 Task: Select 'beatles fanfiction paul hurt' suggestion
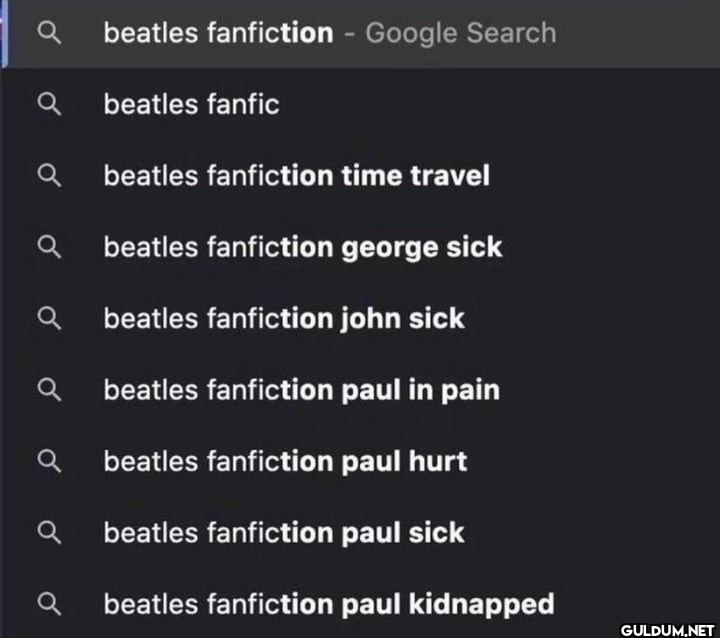pyautogui.click(x=285, y=462)
